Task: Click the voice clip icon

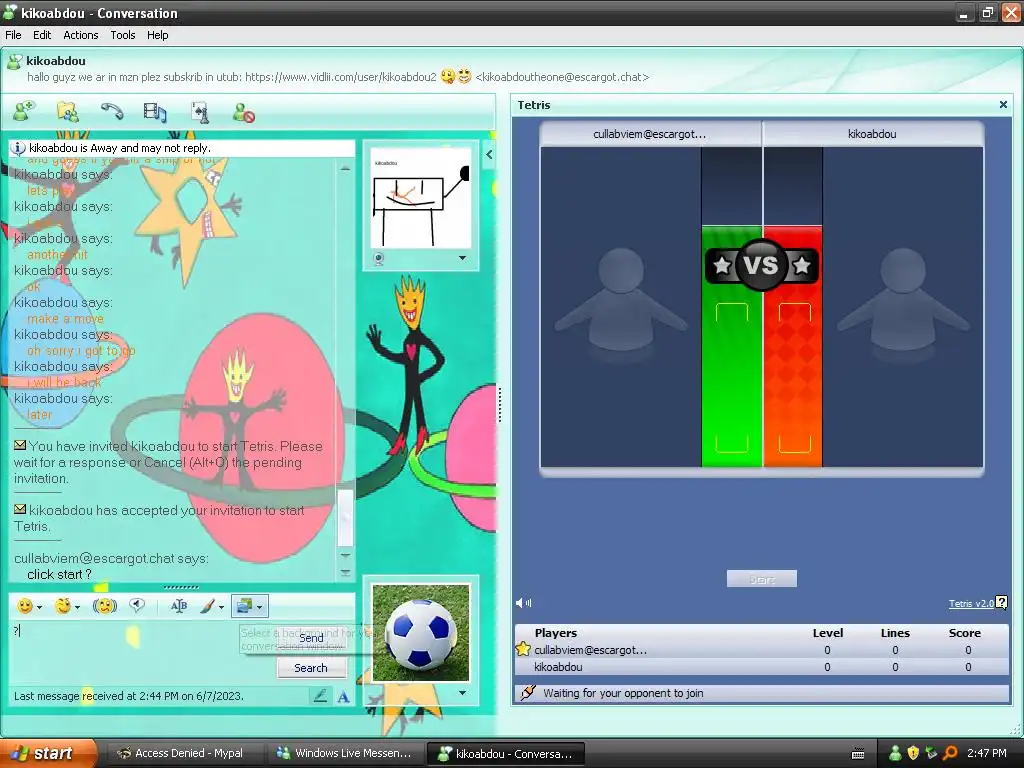Action: [136, 605]
